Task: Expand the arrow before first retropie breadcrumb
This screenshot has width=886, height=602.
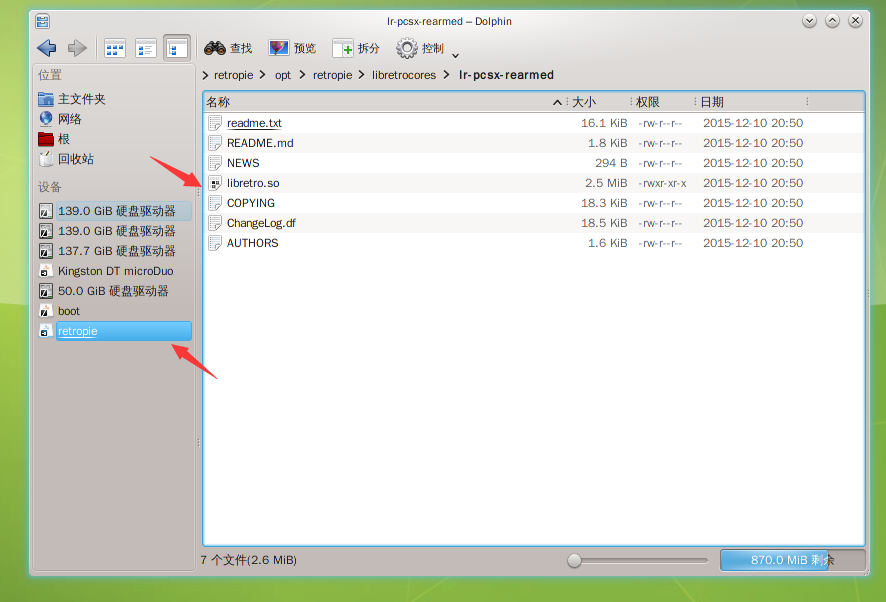Action: coord(205,75)
